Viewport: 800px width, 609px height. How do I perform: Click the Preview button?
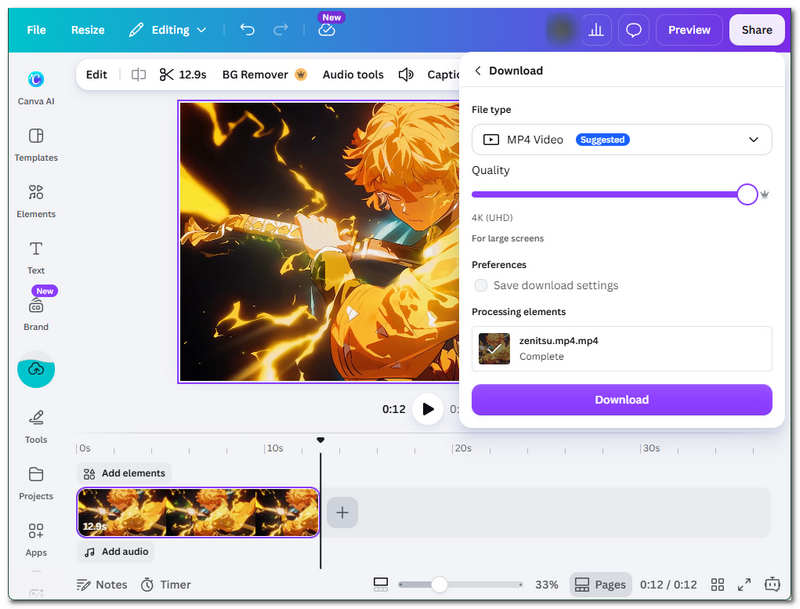pos(689,30)
